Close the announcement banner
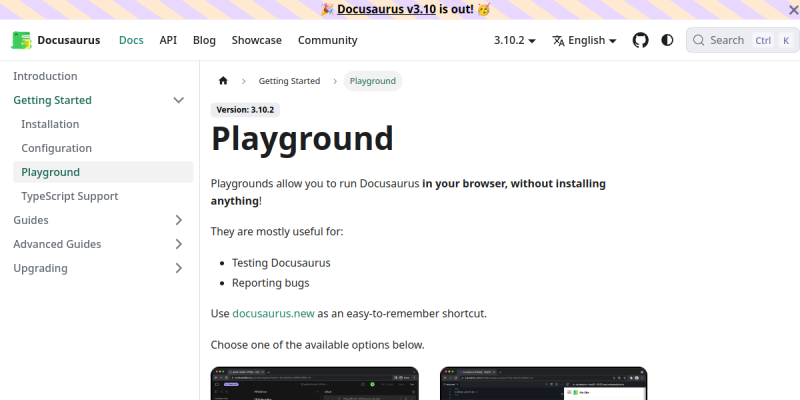 (793, 10)
